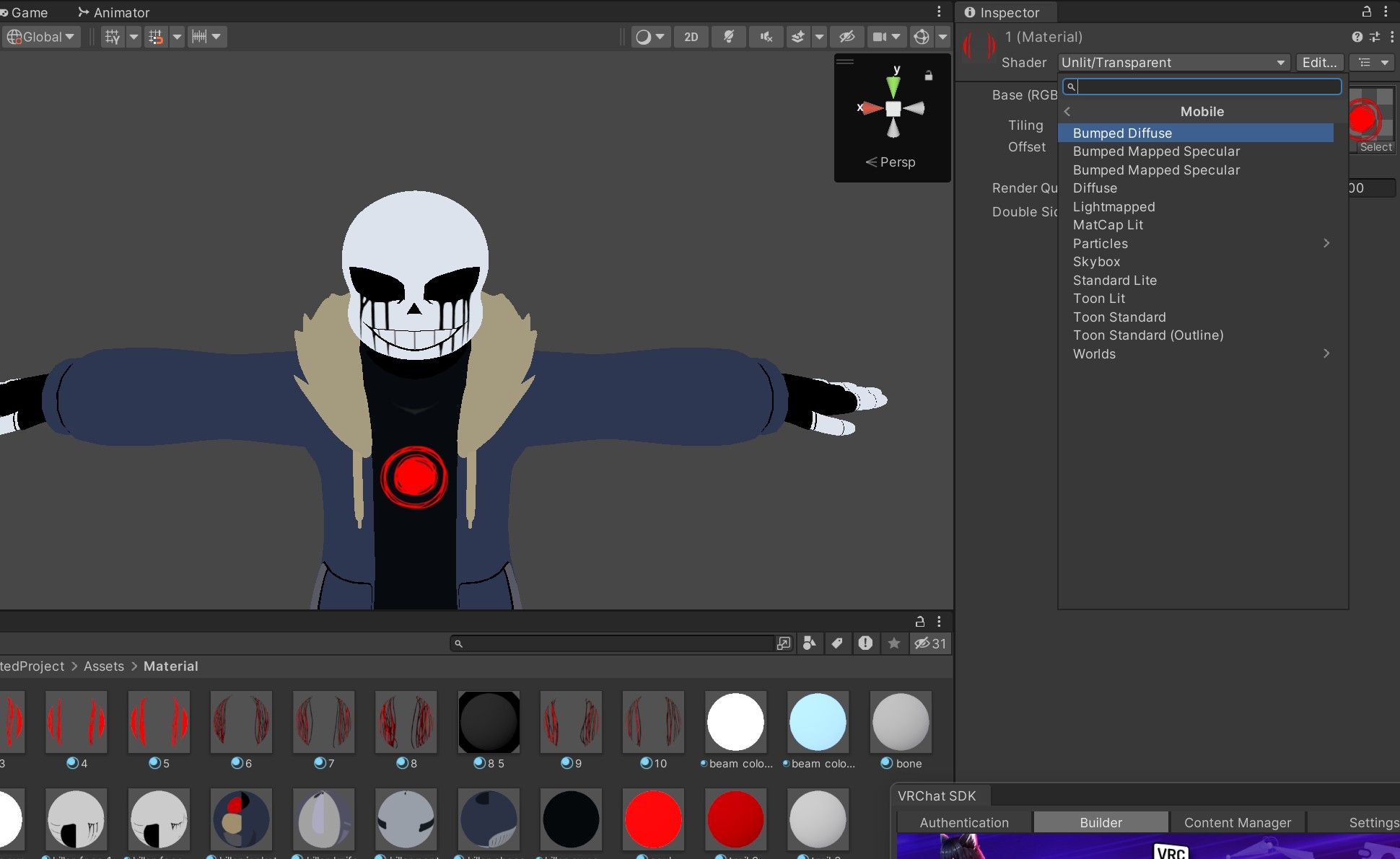Viewport: 1400px width, 859px height.
Task: Toggle 2D scene view mode
Action: tap(691, 37)
